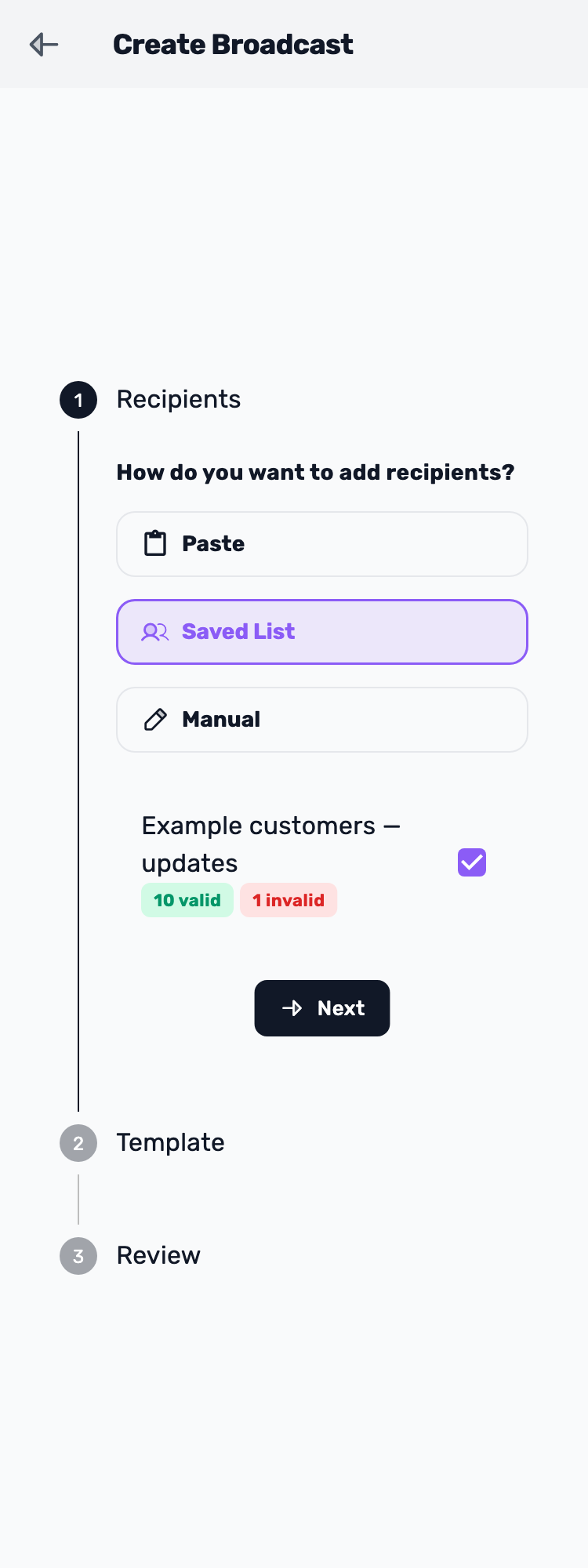Click step 3 circle for Review
This screenshot has width=588, height=1568.
(78, 1256)
